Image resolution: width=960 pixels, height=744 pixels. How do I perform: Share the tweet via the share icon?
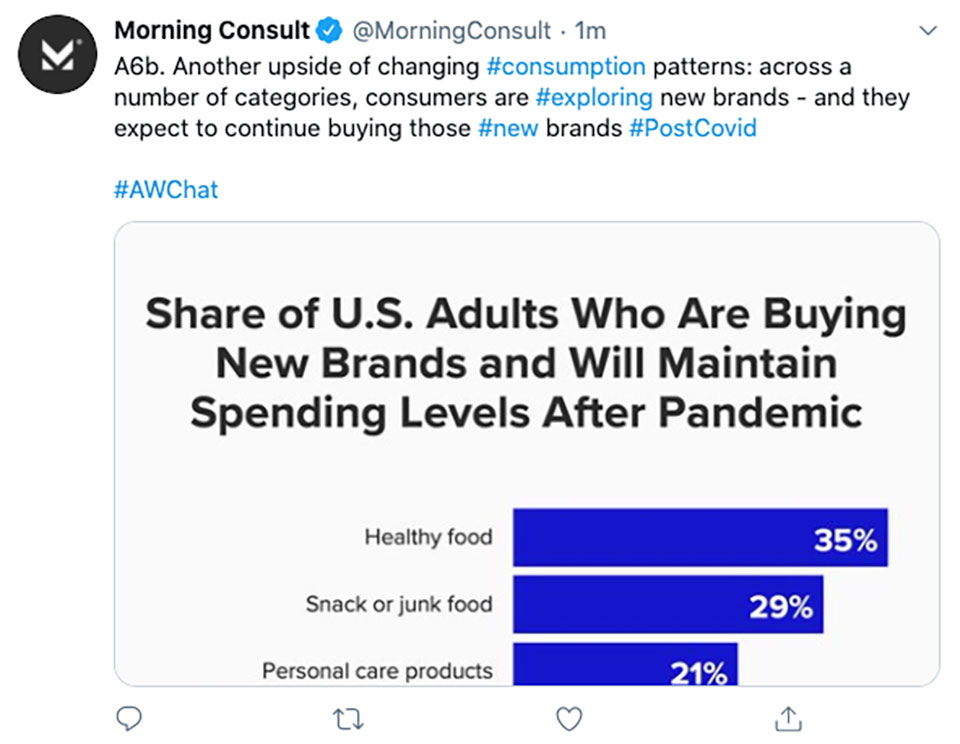[x=788, y=718]
